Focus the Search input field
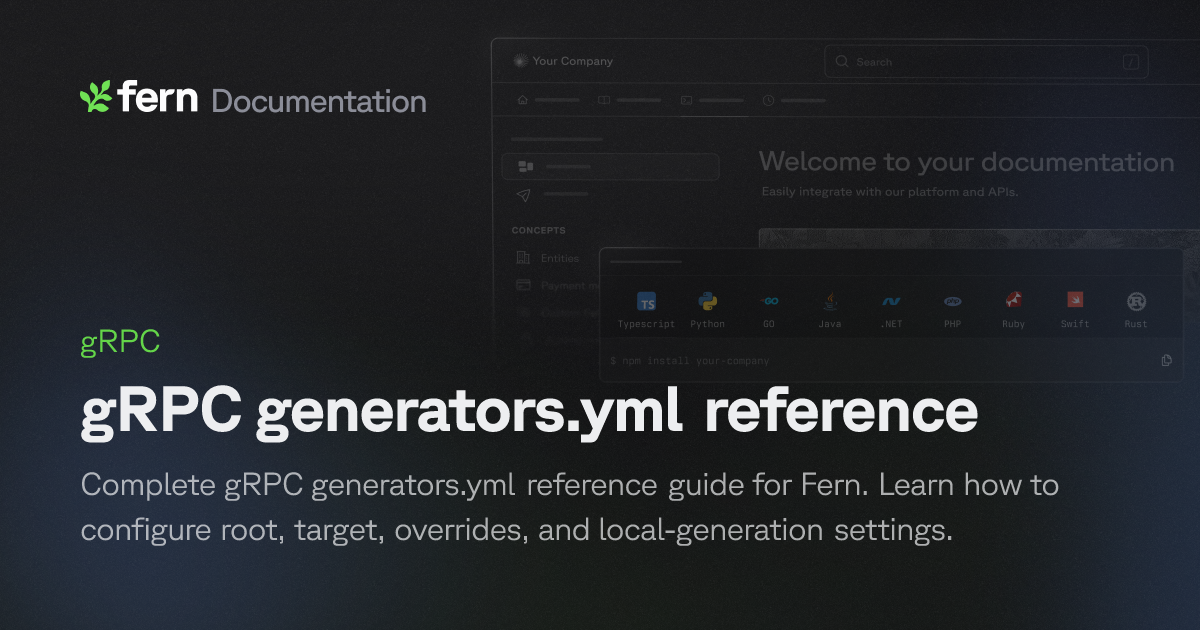Screen dimensions: 1200x630 point(986,62)
